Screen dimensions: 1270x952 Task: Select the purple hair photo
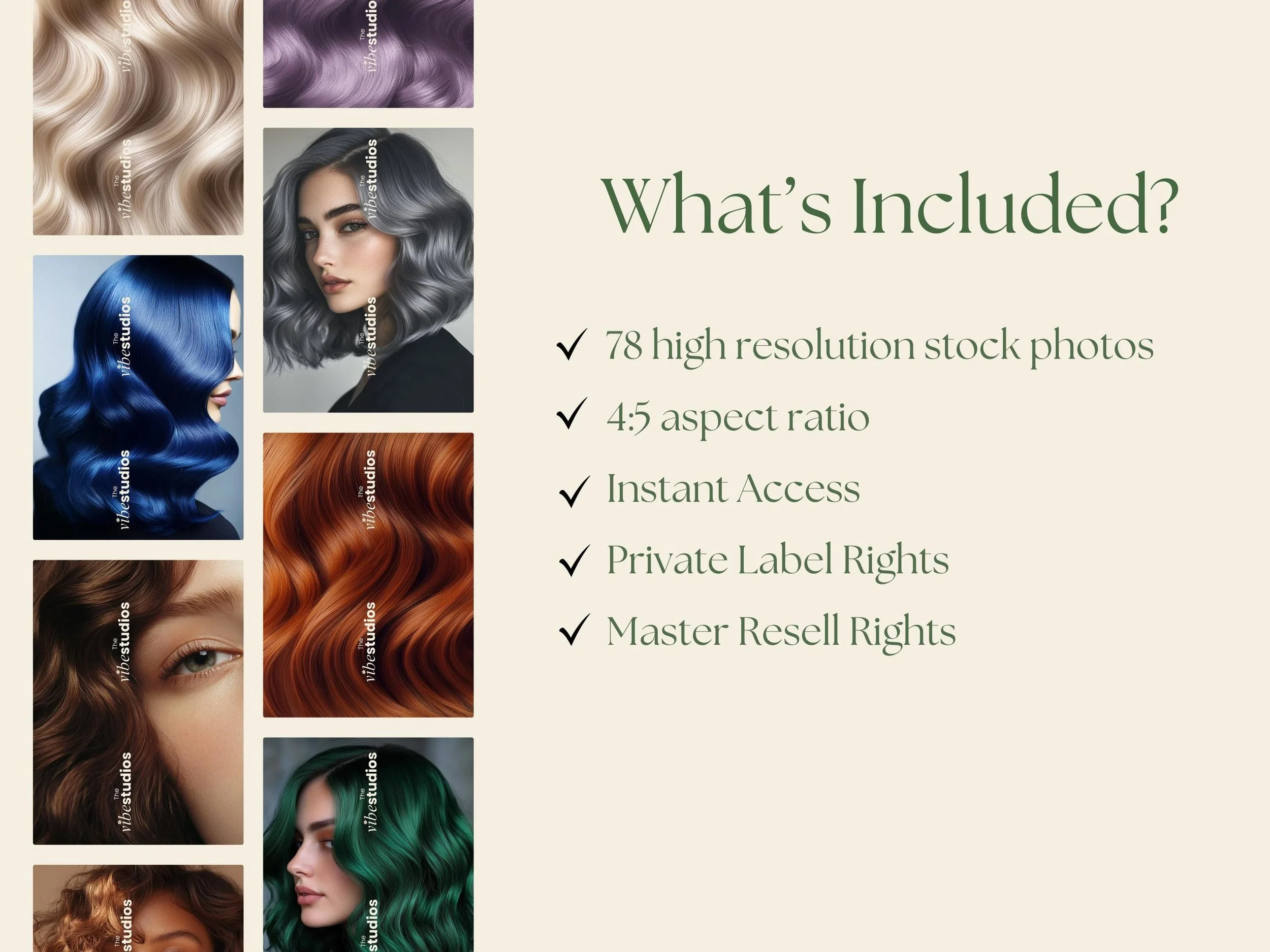368,54
